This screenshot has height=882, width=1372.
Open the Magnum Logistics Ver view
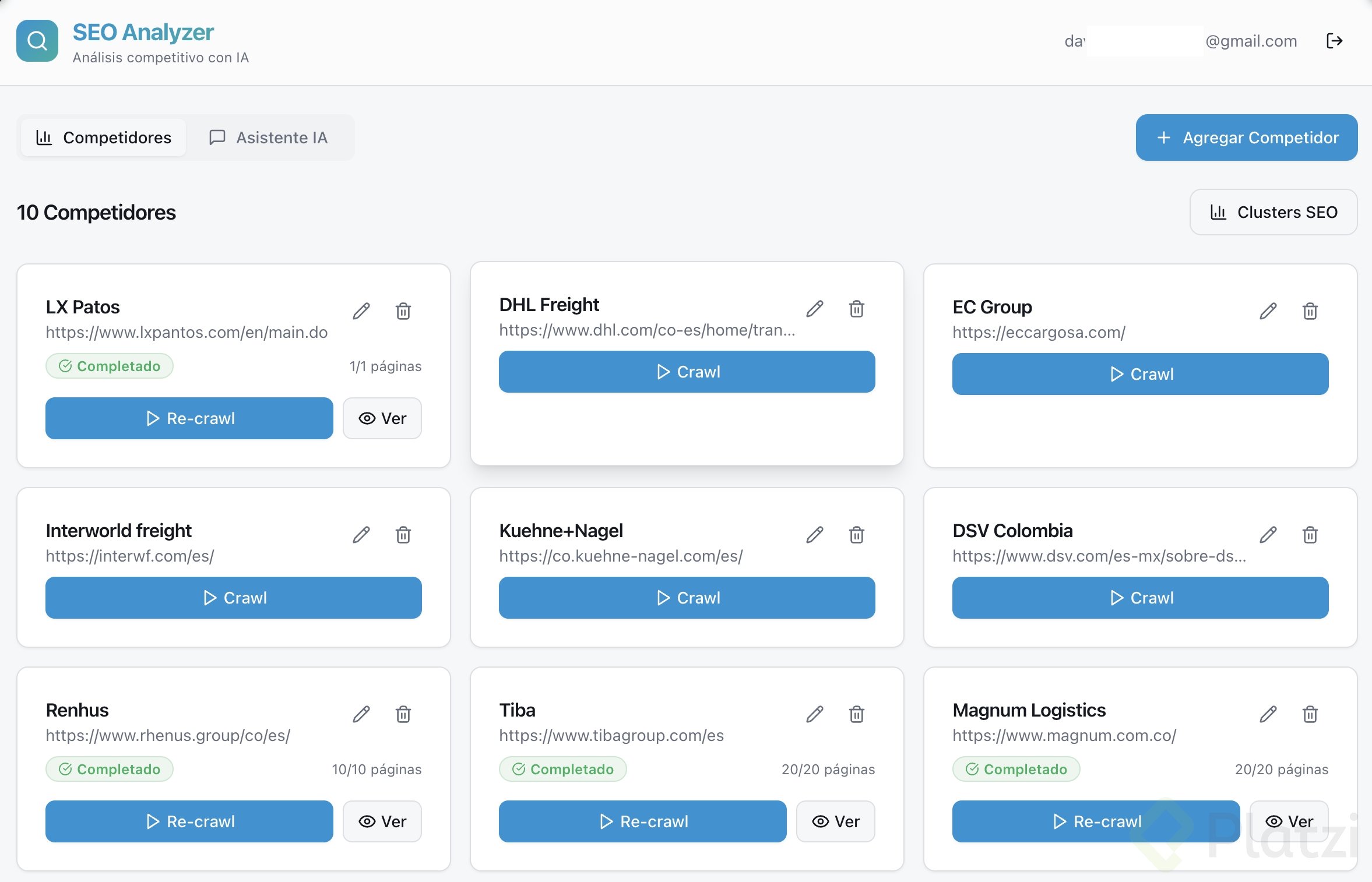point(1289,821)
